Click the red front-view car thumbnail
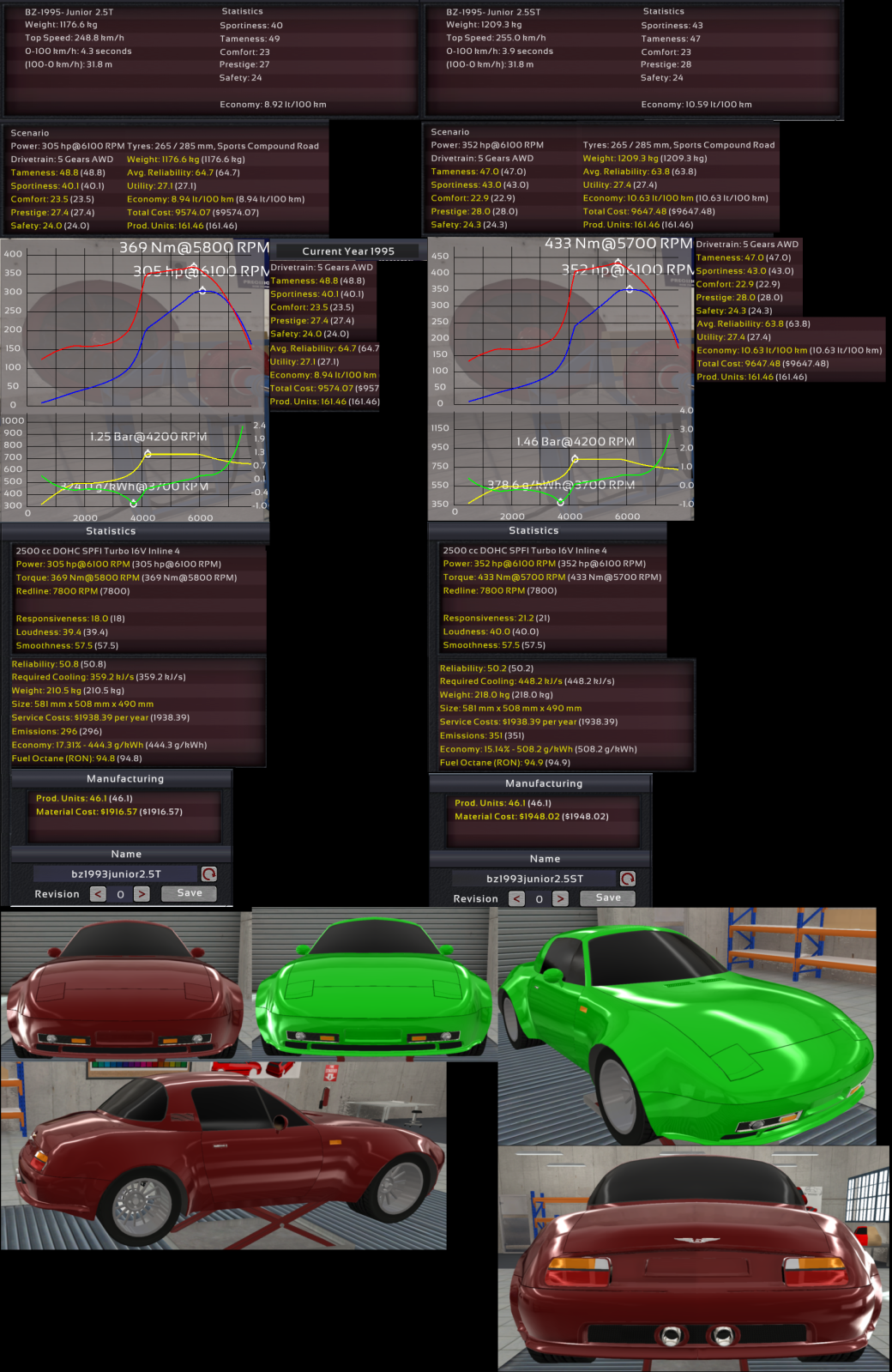This screenshot has width=892, height=1372. (123, 985)
